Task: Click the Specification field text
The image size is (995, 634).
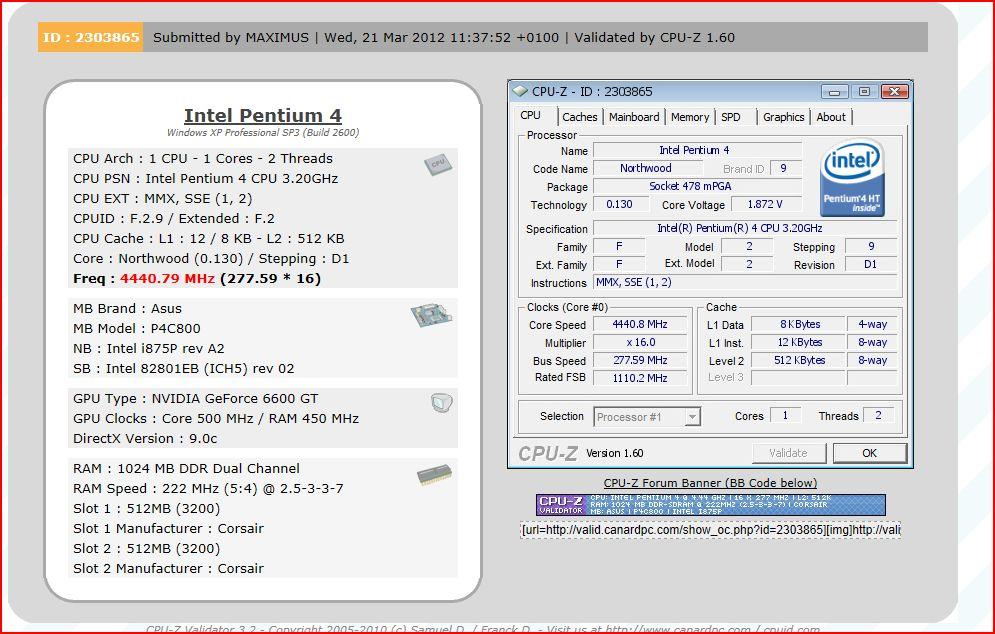Action: tap(745, 228)
